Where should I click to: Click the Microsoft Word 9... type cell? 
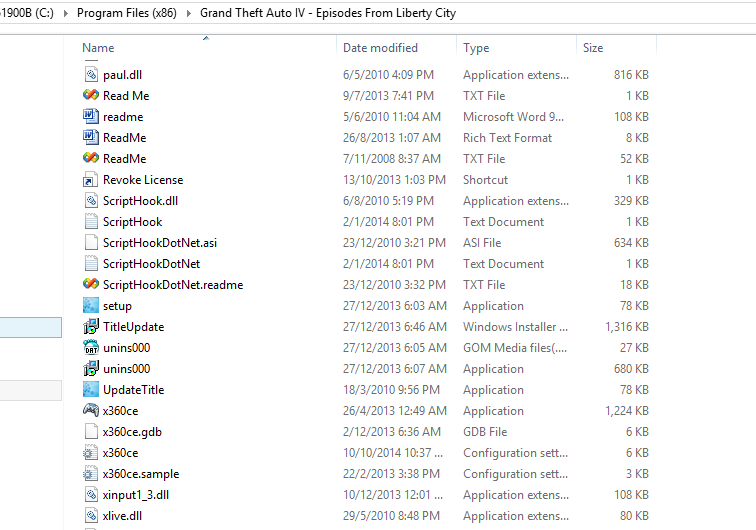513,117
